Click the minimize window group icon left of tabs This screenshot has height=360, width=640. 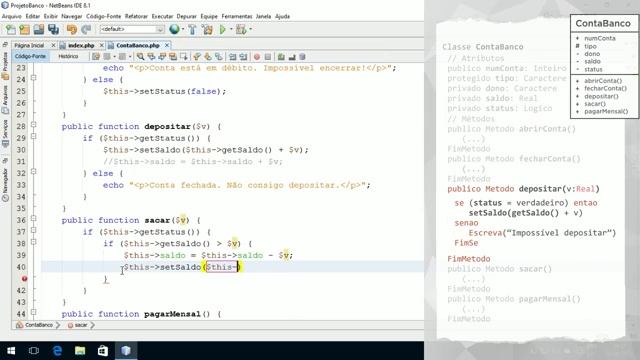click(x=5, y=45)
